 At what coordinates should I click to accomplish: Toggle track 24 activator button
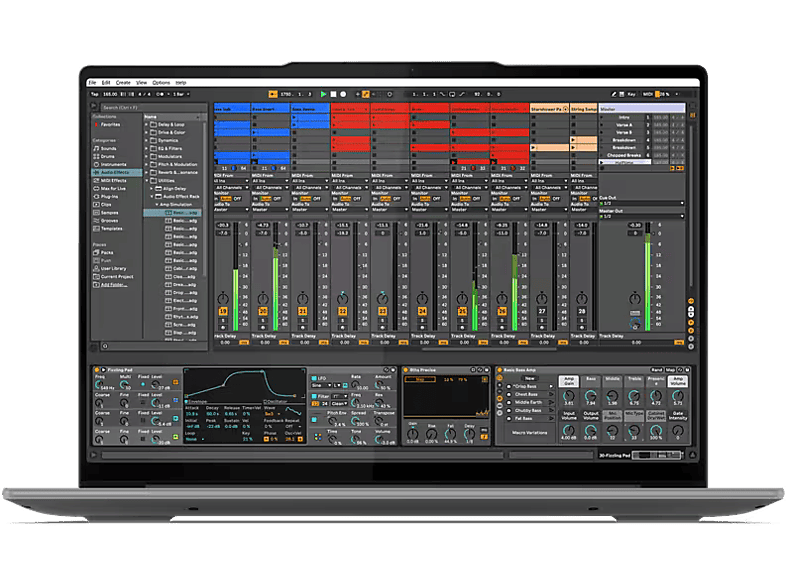[x=423, y=311]
